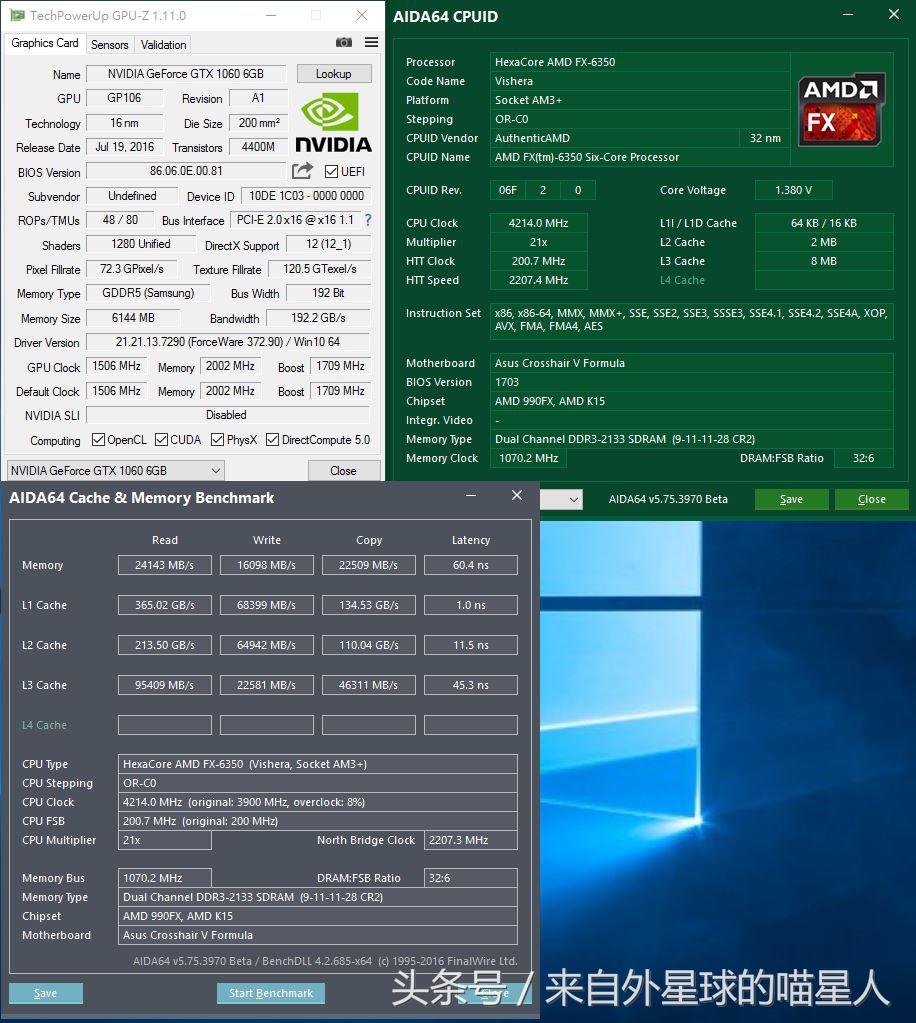The image size is (916, 1023).
Task: Click the CPU Type value in Benchmark window
Action: [x=318, y=764]
